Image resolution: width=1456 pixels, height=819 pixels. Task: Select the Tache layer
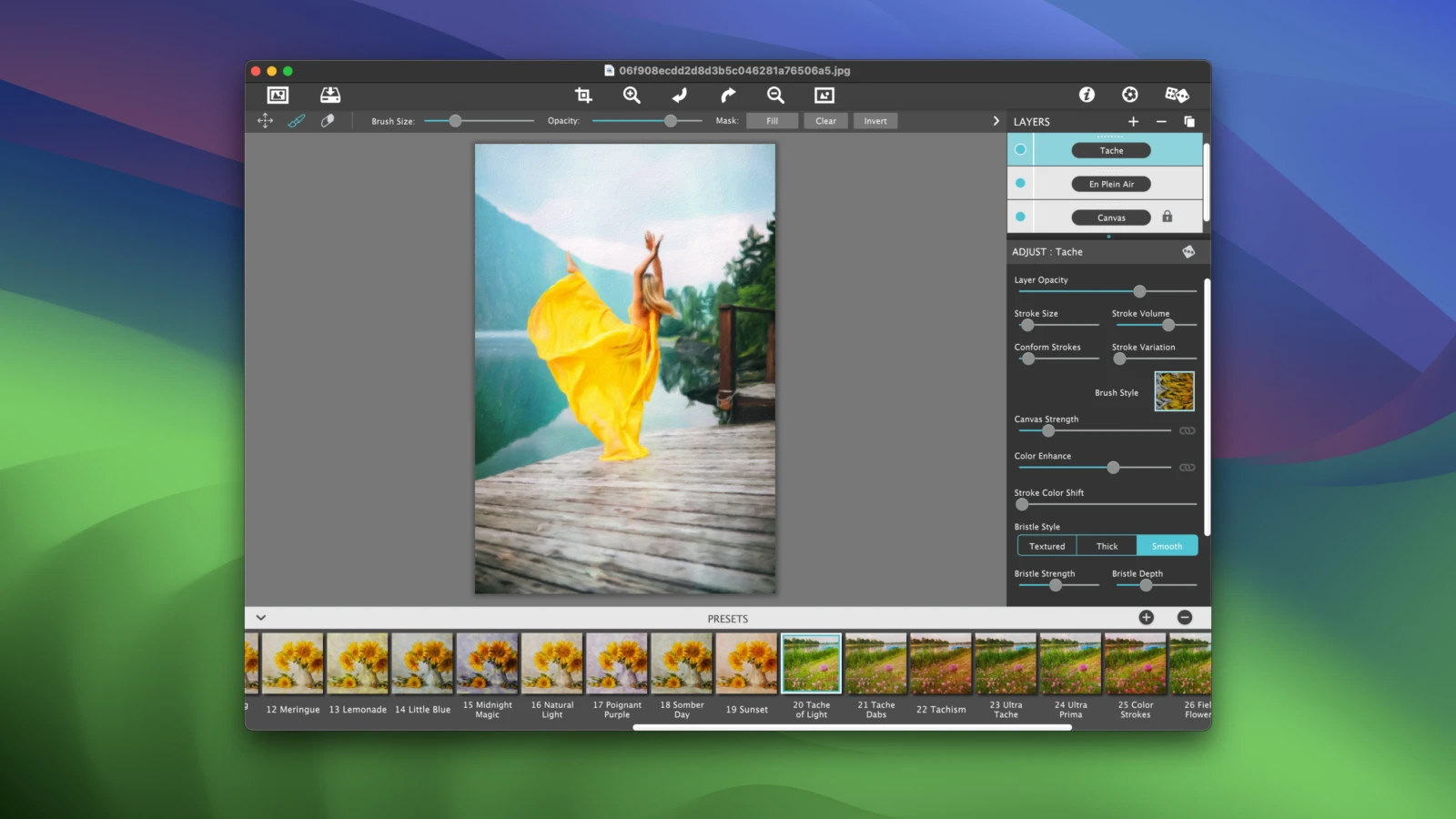click(1110, 150)
